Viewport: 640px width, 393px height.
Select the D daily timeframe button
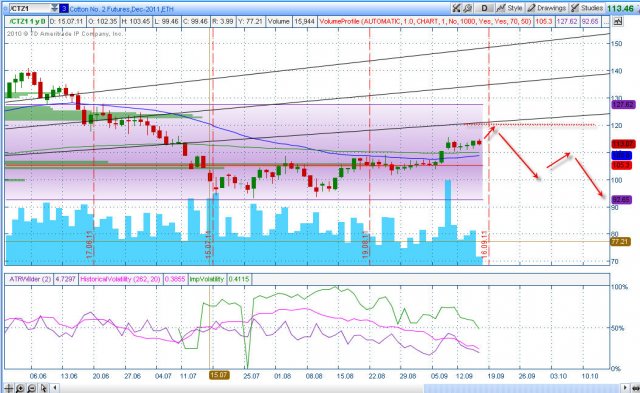(x=484, y=8)
